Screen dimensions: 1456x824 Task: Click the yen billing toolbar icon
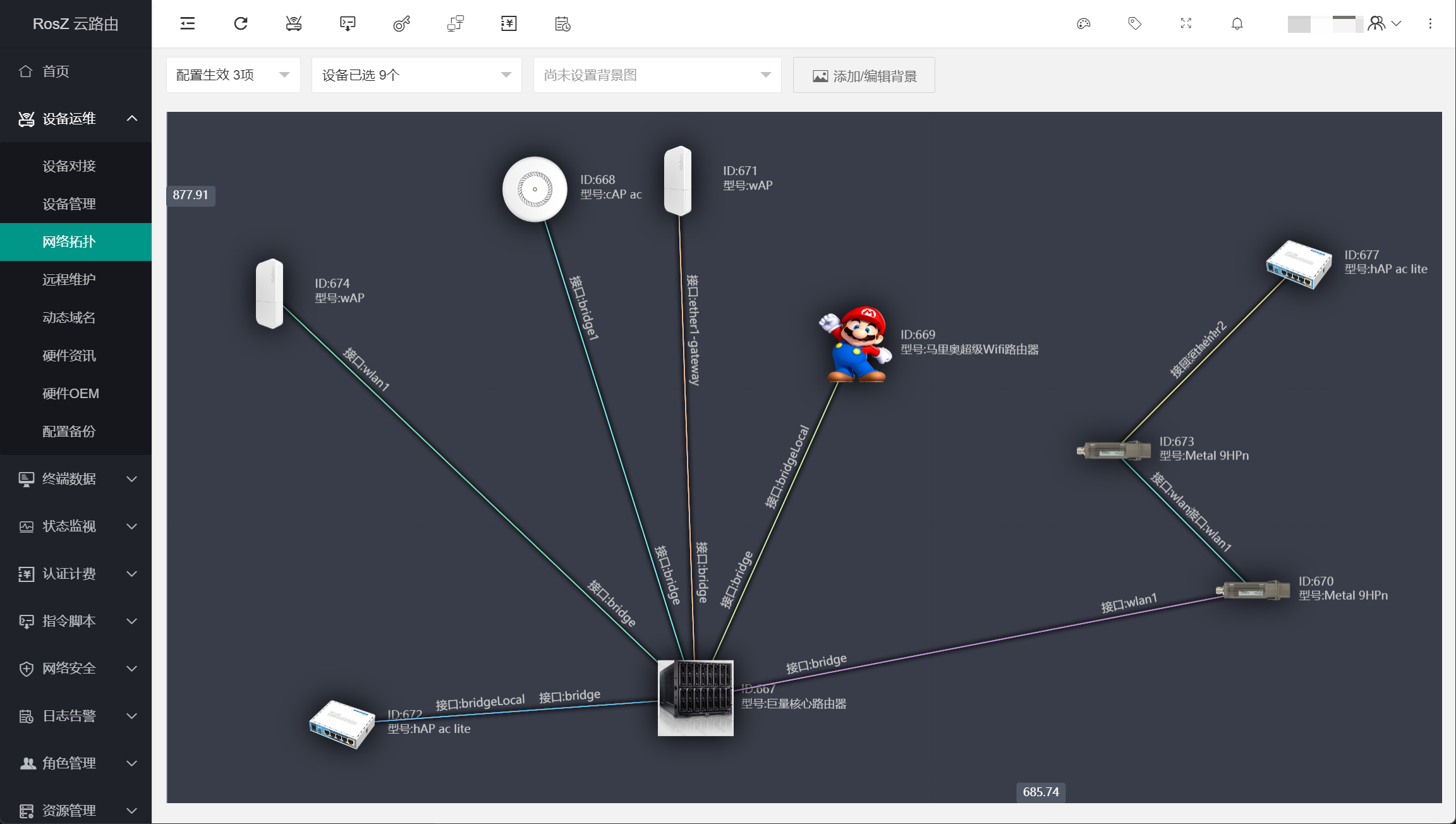point(509,24)
